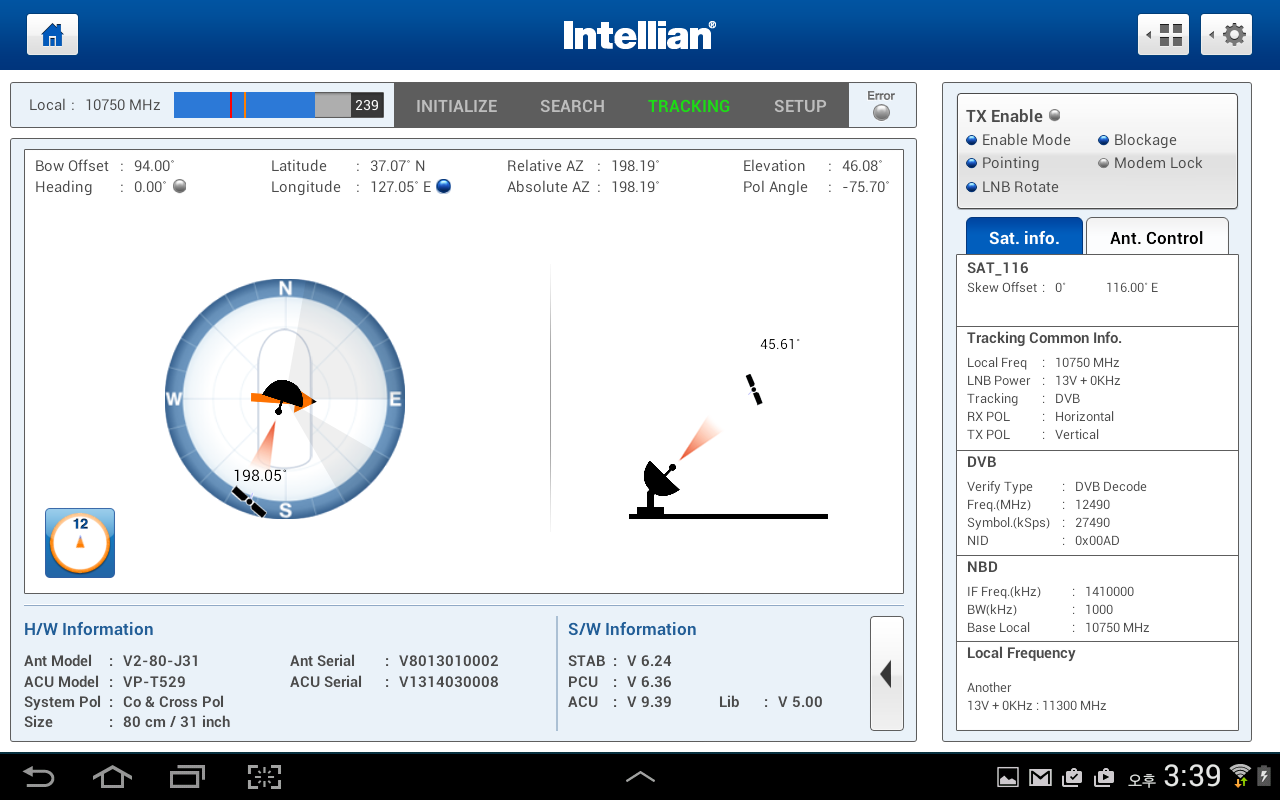The width and height of the screenshot is (1280, 800).
Task: Tap DVB Freq. 12490 value
Action: [1092, 505]
